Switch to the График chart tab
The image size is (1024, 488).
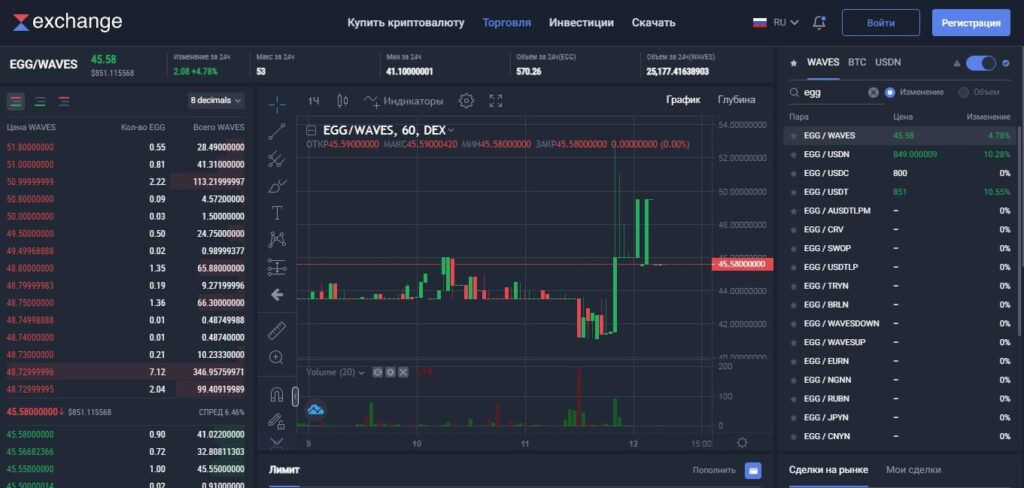(x=683, y=99)
